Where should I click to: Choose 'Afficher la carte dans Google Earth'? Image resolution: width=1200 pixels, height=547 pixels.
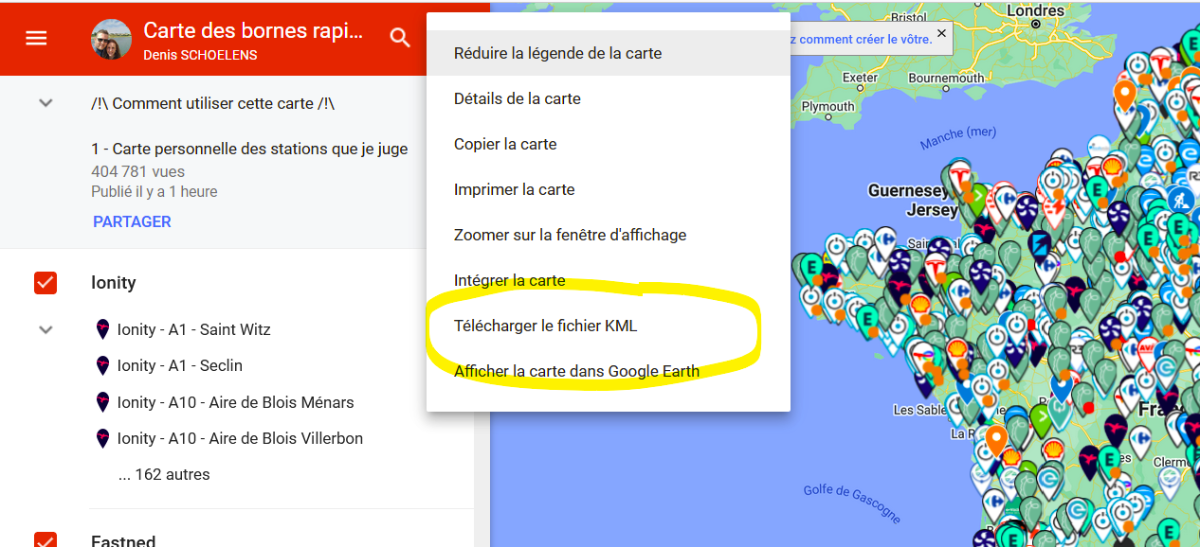click(x=608, y=371)
